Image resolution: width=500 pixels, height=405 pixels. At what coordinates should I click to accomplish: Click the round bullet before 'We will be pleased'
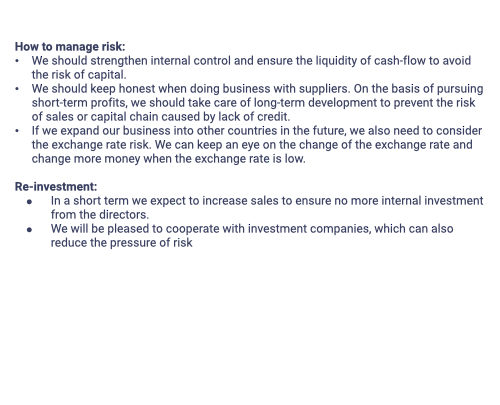pos(30,229)
